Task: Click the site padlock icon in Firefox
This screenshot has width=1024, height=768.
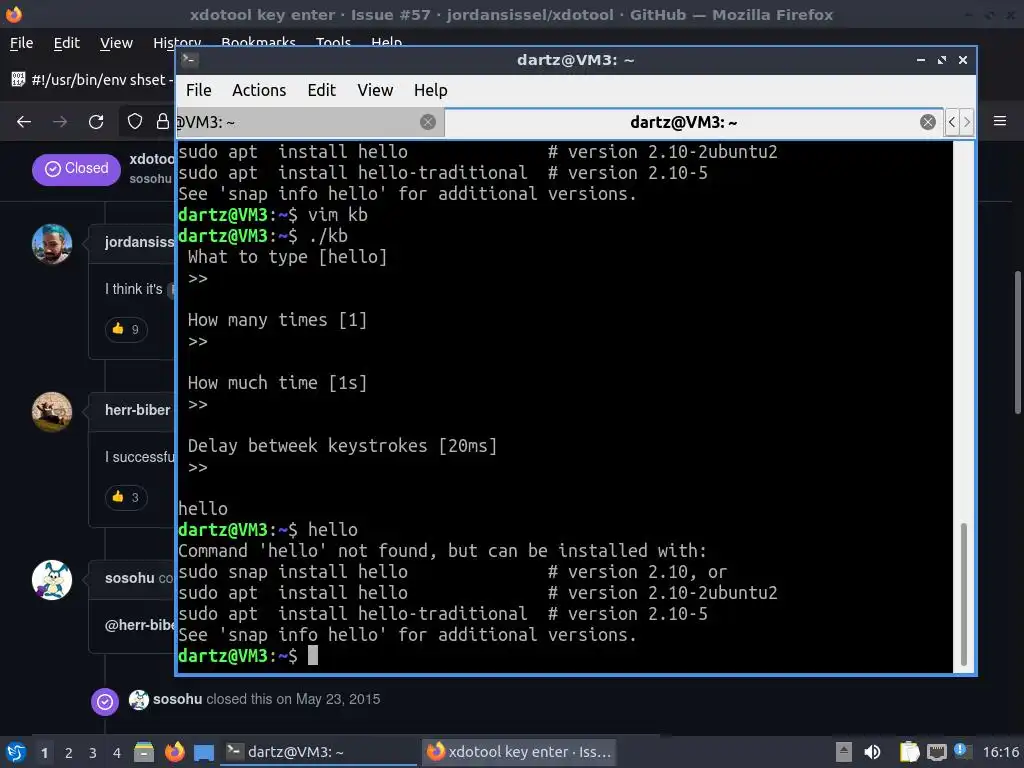Action: (163, 121)
